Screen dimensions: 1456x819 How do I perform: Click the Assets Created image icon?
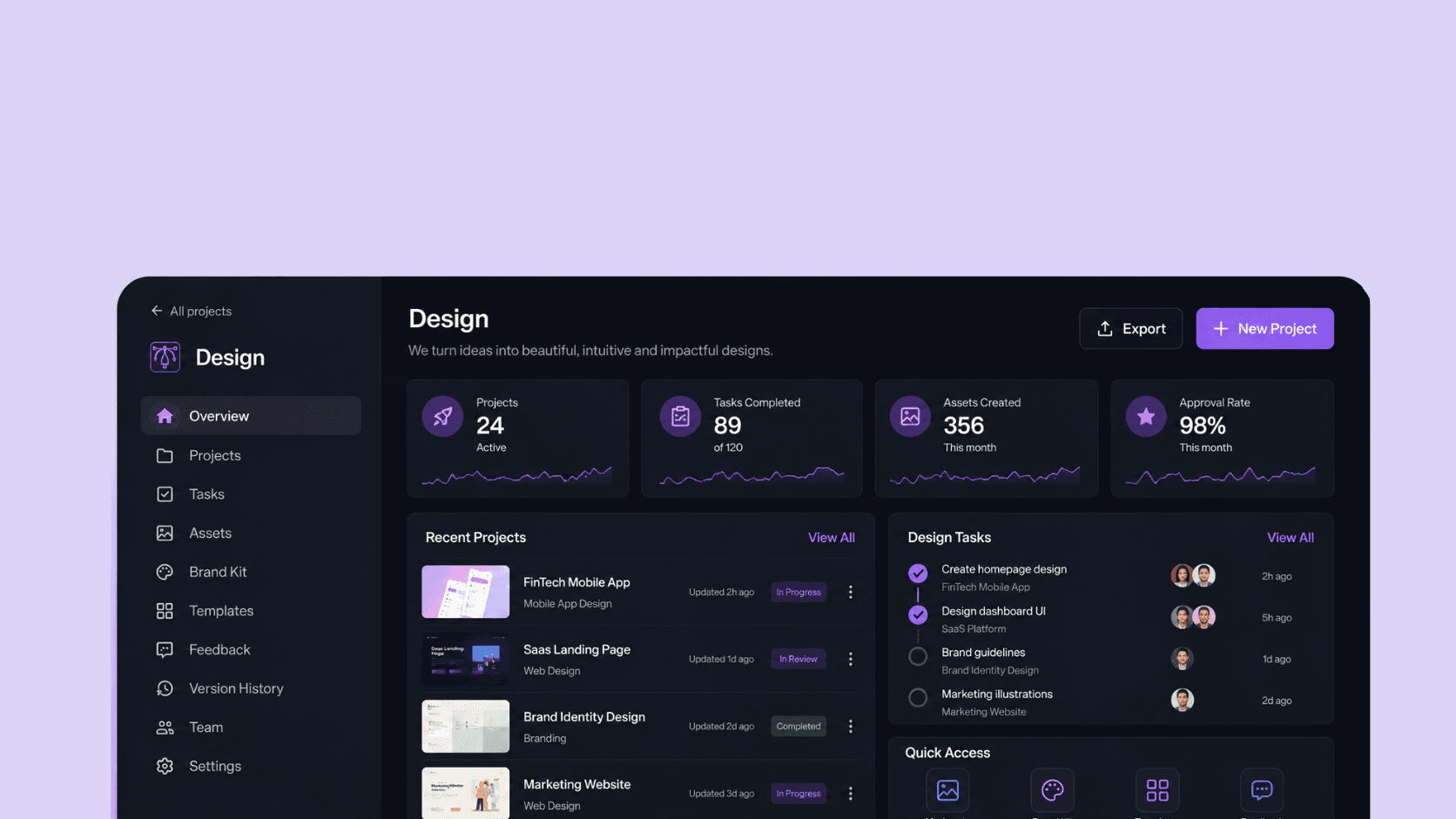pos(910,416)
